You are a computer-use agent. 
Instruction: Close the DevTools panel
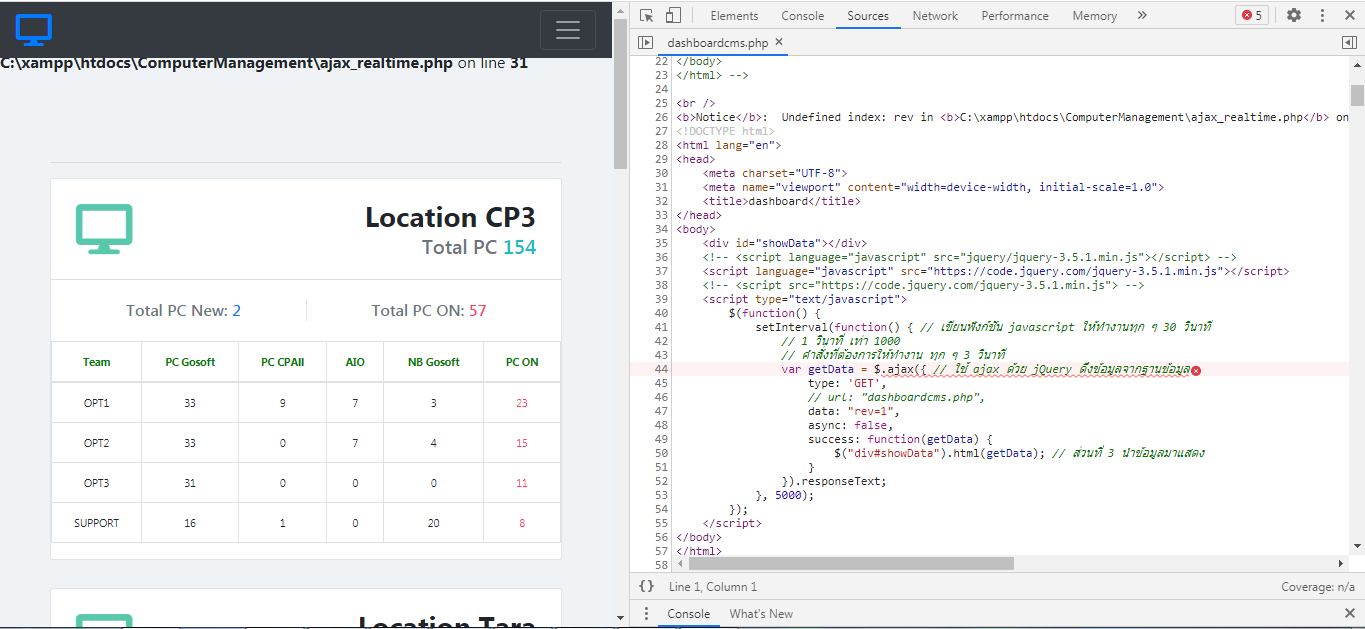[1349, 15]
